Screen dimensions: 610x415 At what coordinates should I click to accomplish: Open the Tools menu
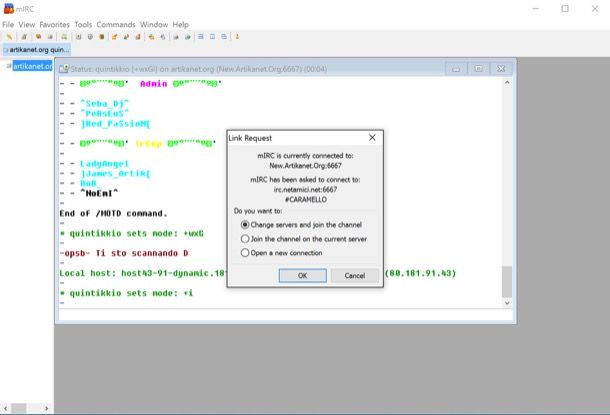tap(83, 25)
